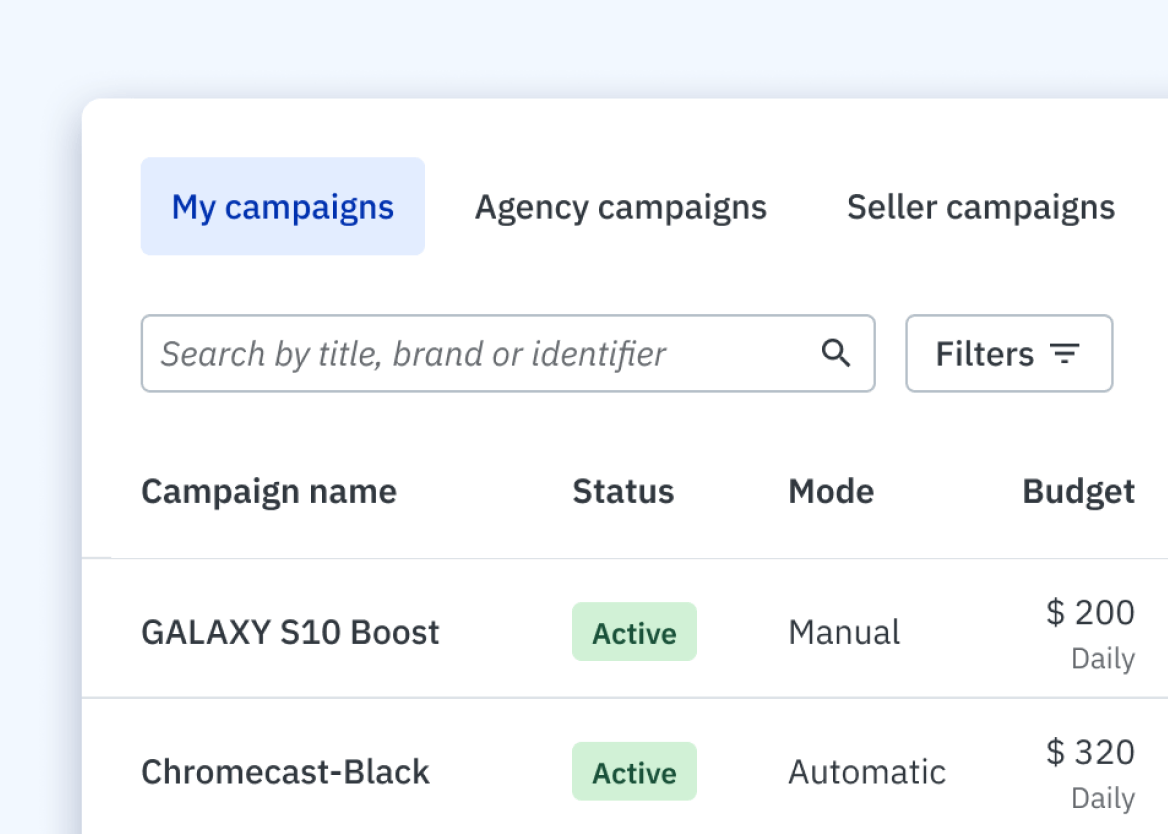Sort by the Budget column header
This screenshot has height=834, width=1168.
click(1077, 491)
